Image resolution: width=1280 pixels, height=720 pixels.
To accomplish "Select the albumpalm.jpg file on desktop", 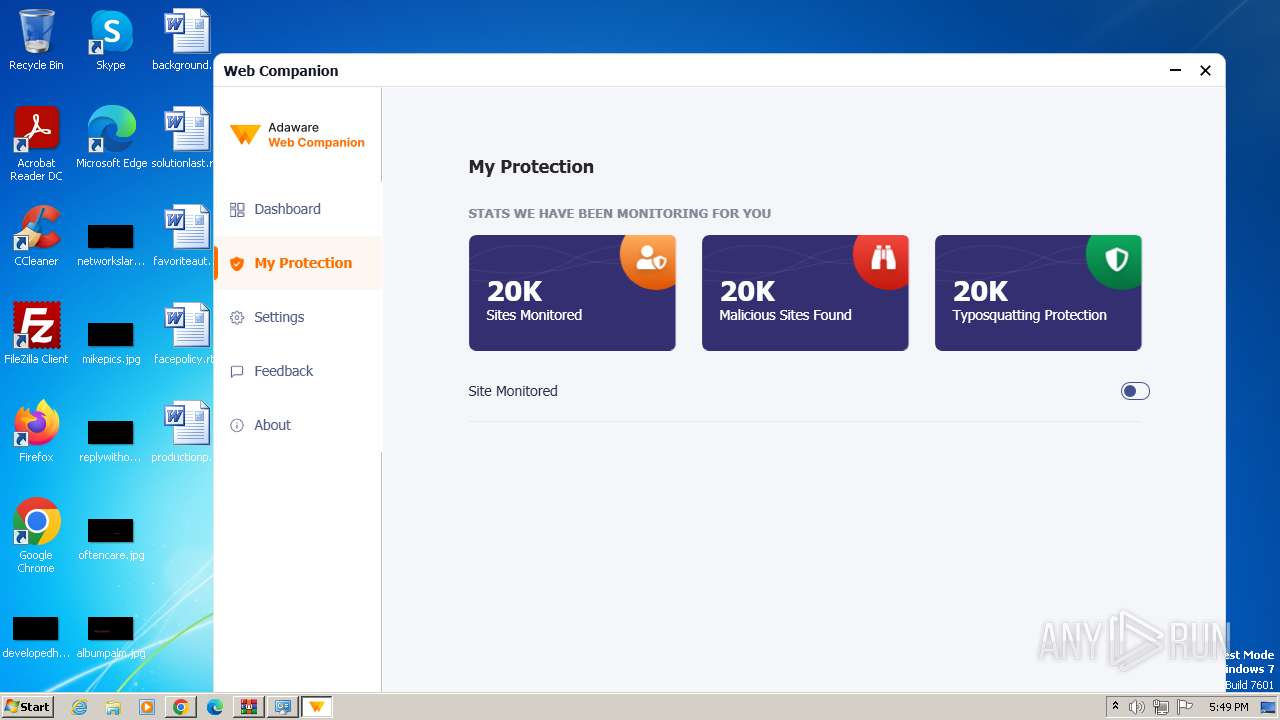I will pyautogui.click(x=111, y=637).
